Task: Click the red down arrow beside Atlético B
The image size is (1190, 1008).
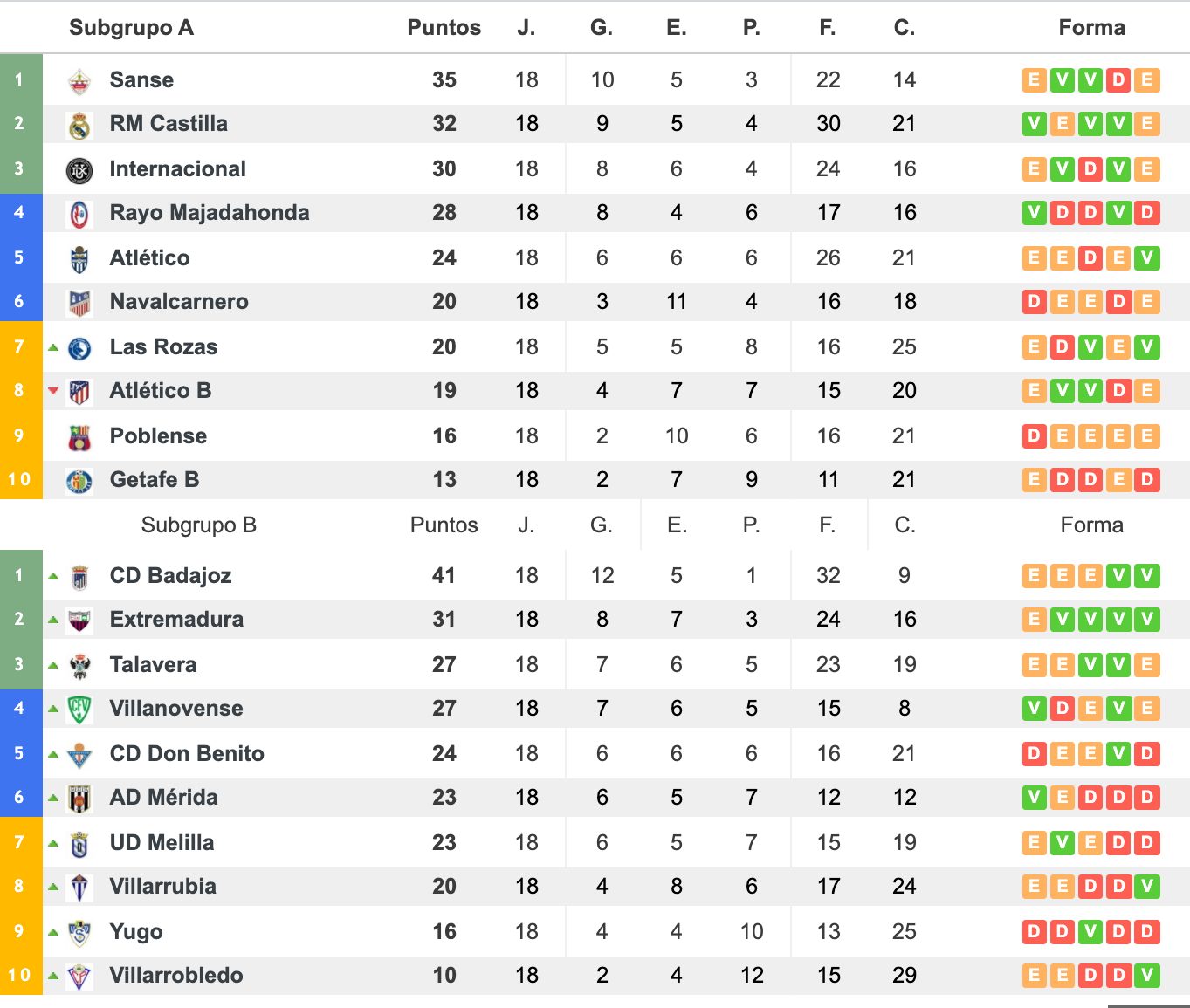Action: tap(53, 391)
